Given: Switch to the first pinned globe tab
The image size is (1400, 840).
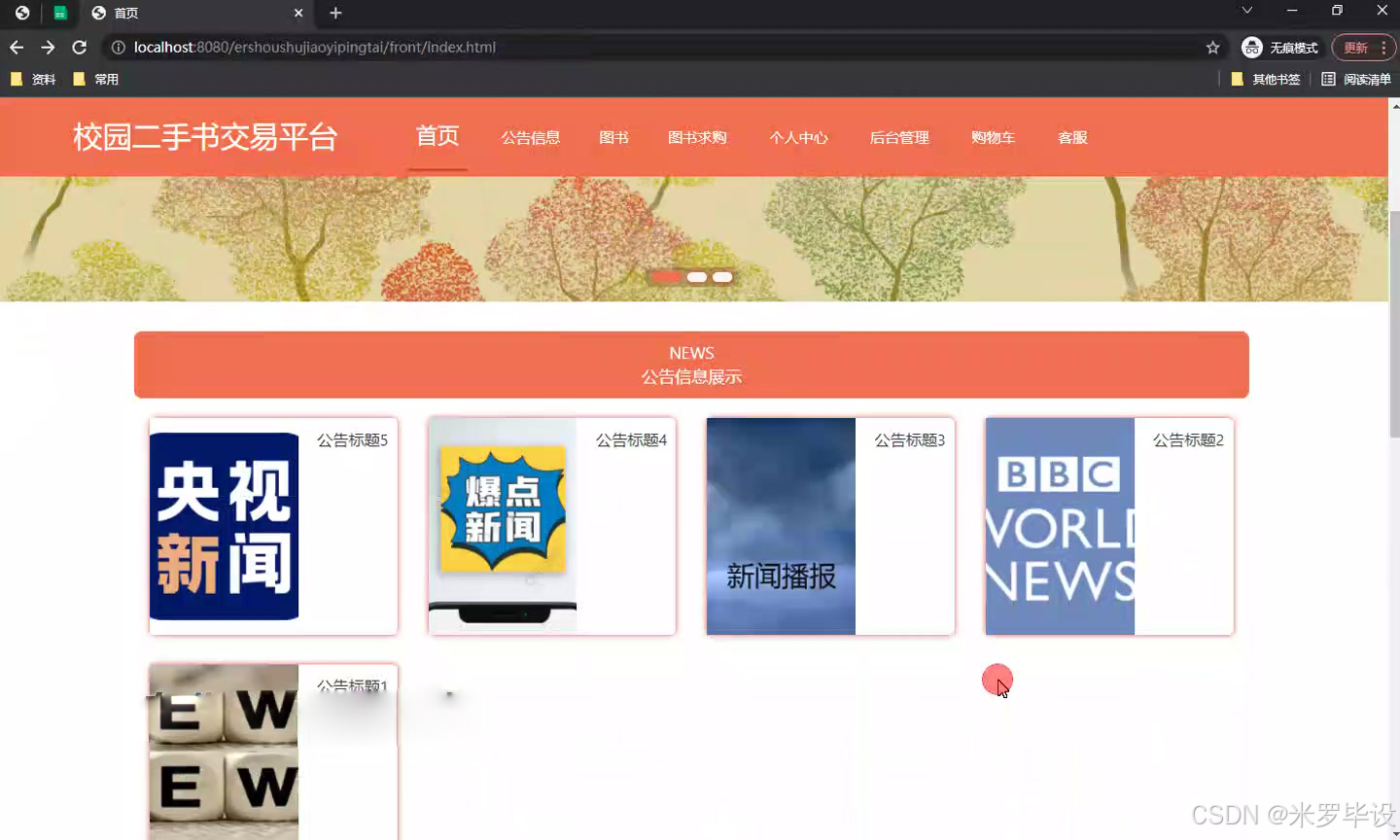Looking at the screenshot, I should (22, 13).
